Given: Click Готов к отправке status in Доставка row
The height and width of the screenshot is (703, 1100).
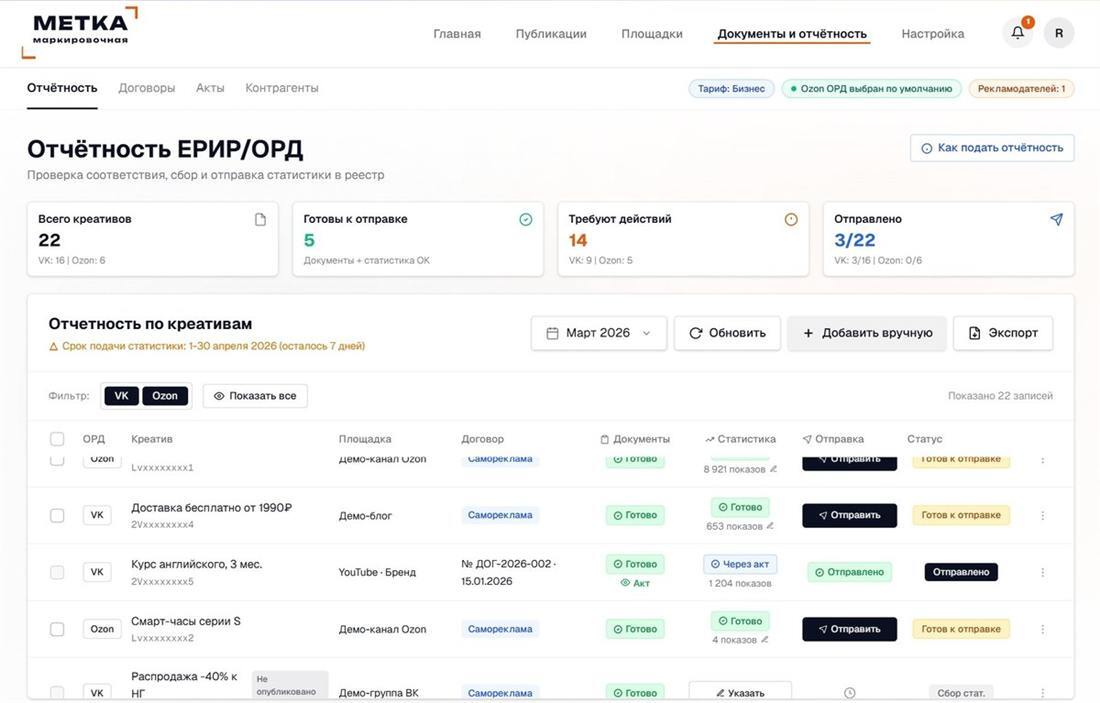Looking at the screenshot, I should coord(960,515).
